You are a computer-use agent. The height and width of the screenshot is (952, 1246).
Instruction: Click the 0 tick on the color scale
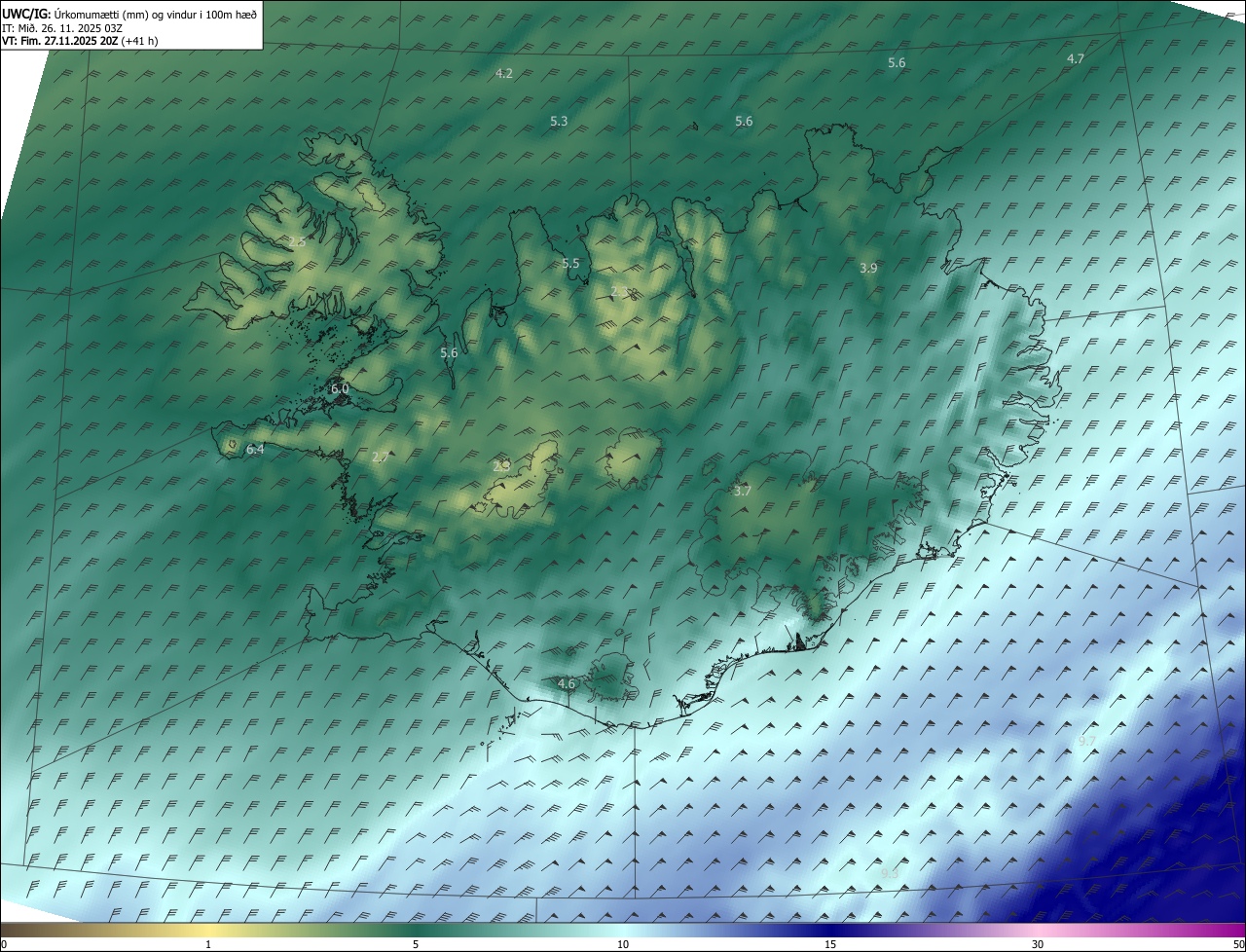(4, 945)
